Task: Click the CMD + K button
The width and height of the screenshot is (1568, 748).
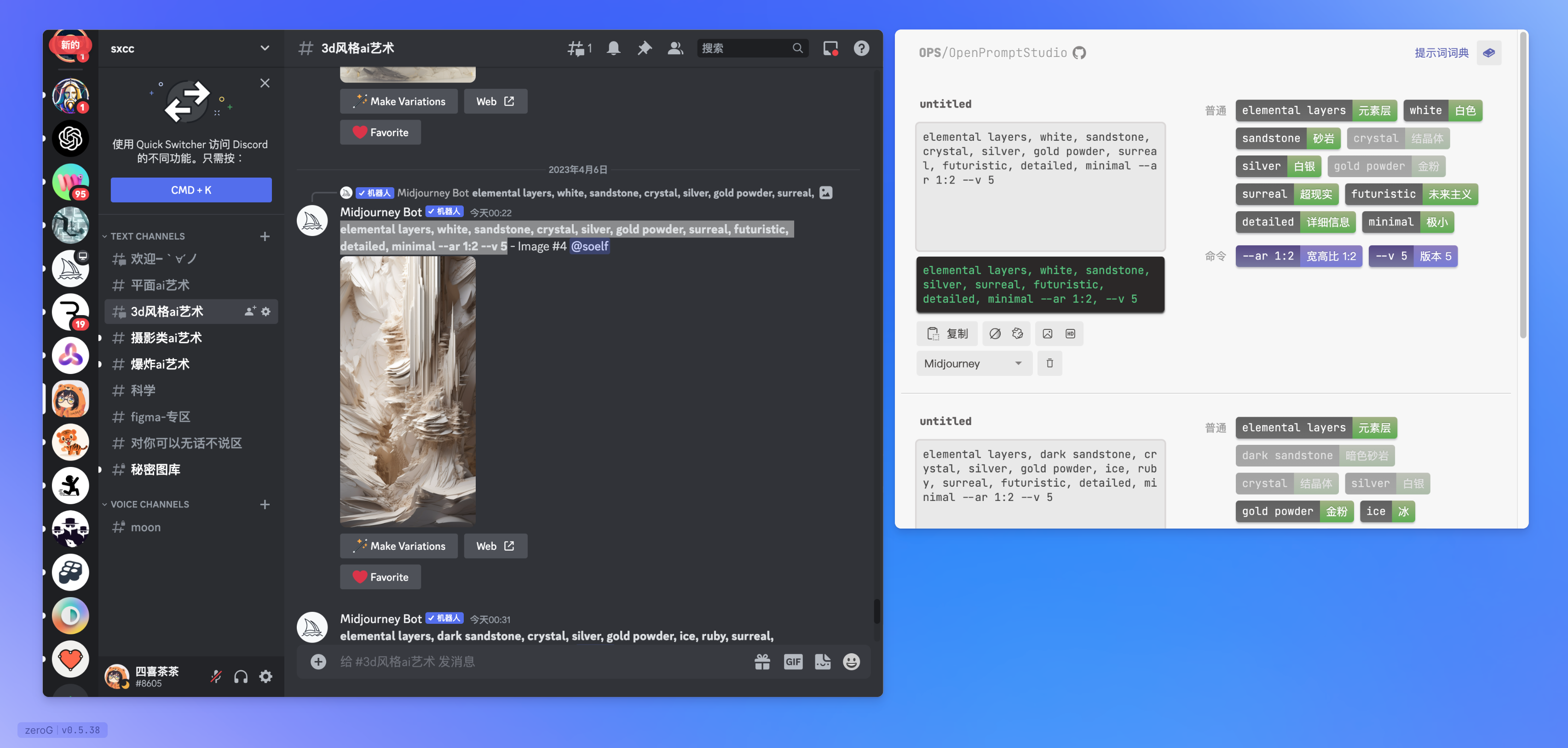Action: coord(190,190)
